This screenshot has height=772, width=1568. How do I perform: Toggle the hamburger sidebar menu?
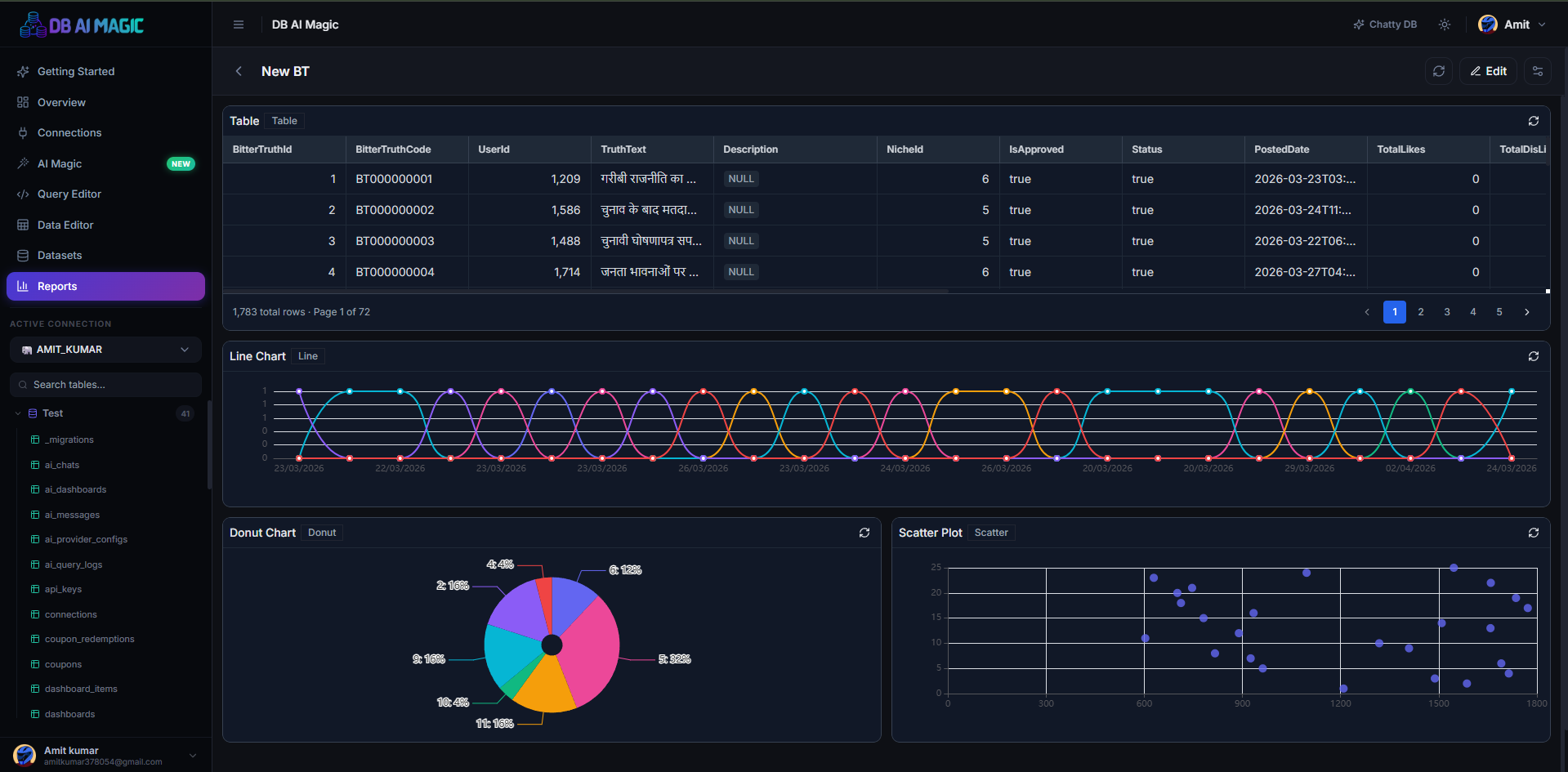coord(239,25)
